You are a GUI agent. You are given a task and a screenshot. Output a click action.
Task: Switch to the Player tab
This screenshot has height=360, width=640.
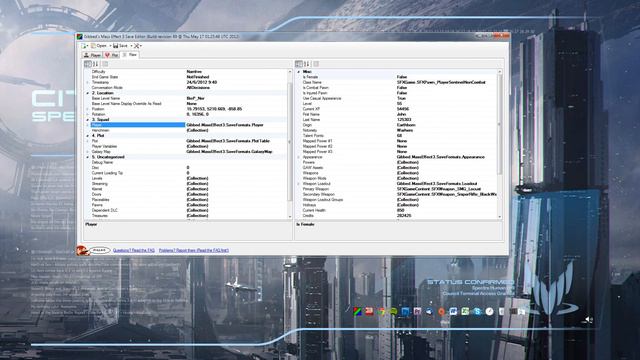tap(92, 55)
